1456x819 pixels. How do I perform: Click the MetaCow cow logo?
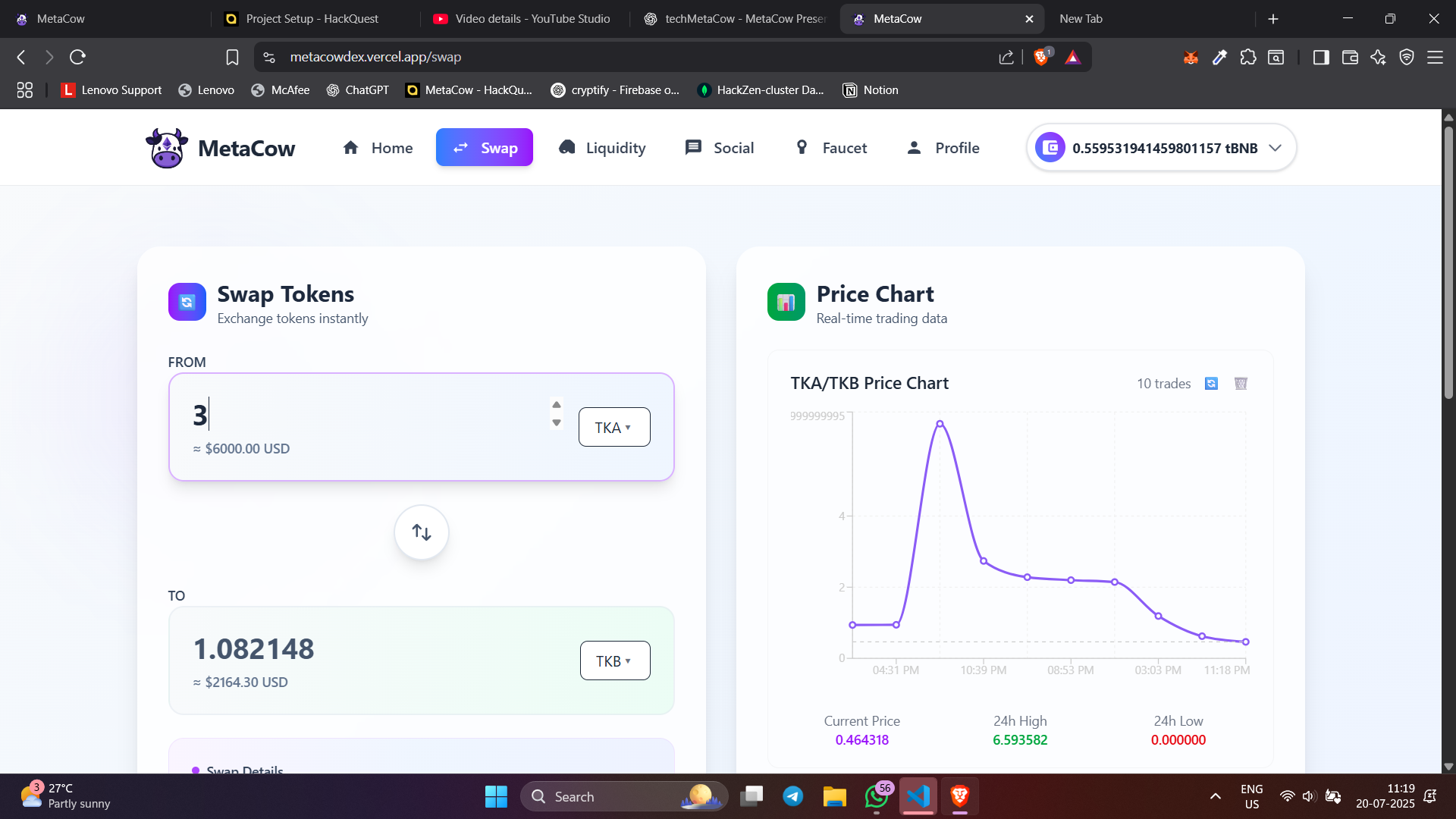tap(167, 148)
